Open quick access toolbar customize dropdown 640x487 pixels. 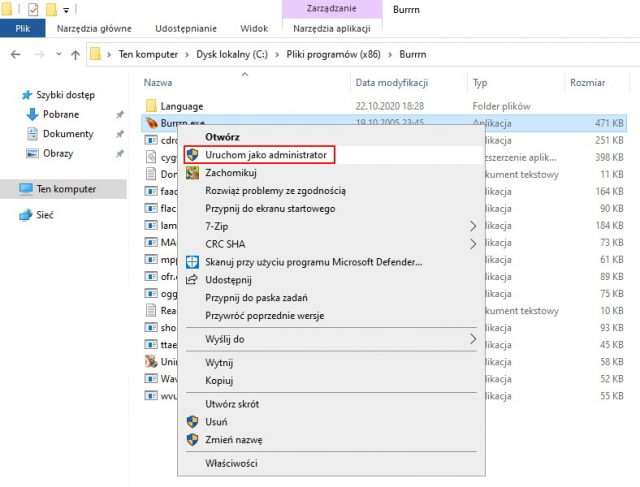tap(66, 10)
